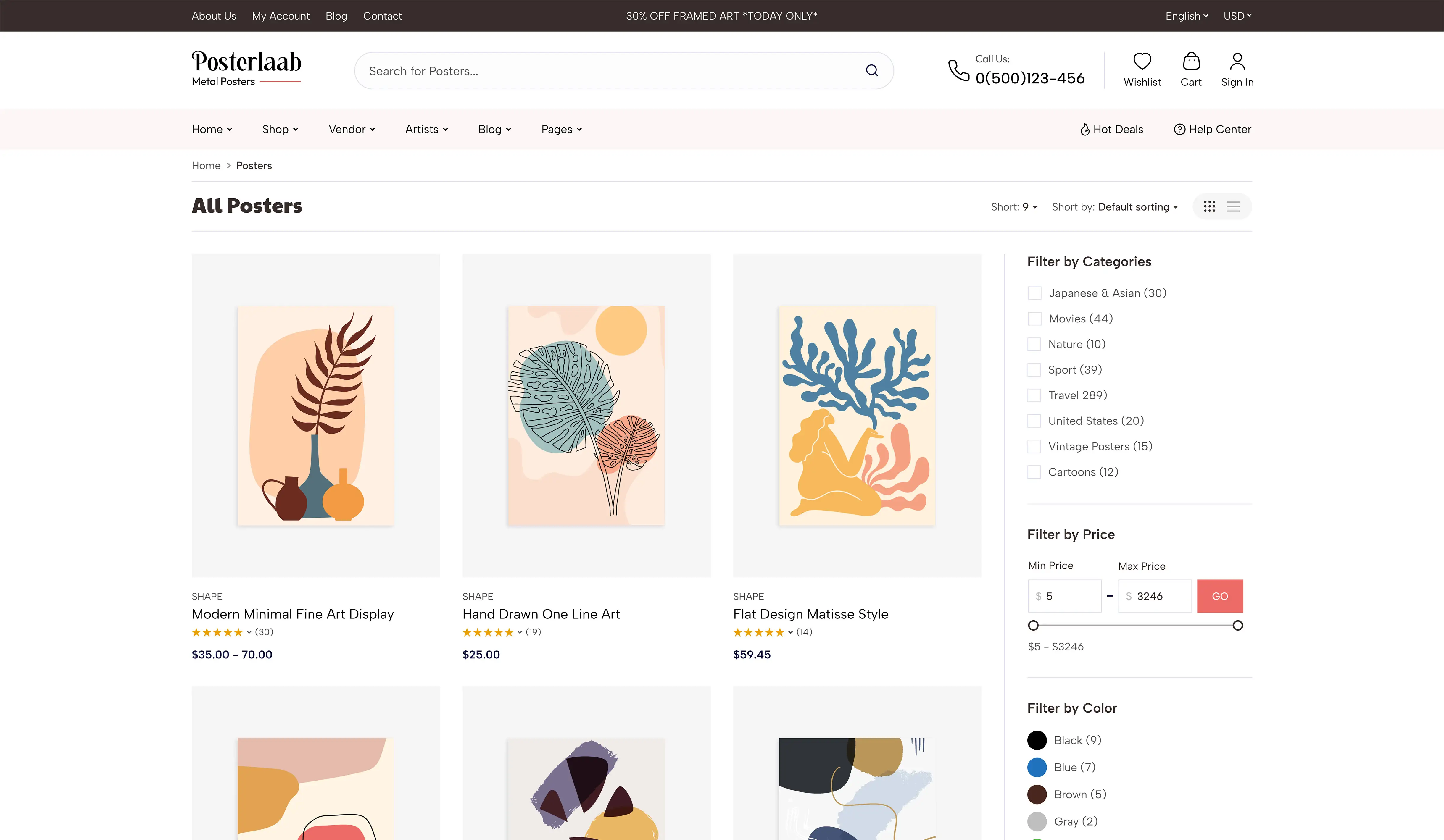Click the Hot Deals flame icon
The width and height of the screenshot is (1444, 840).
click(x=1084, y=130)
